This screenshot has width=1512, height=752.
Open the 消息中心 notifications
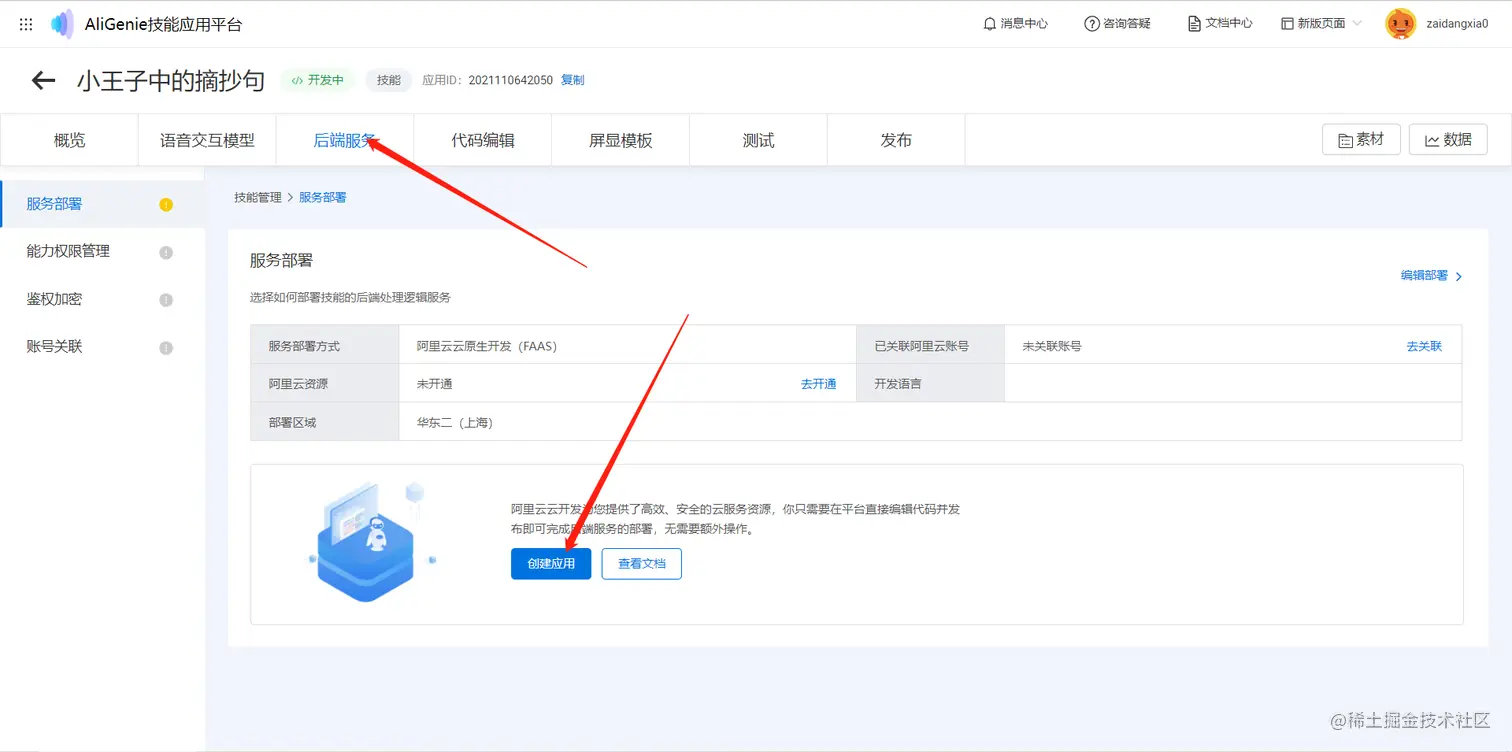[1015, 23]
